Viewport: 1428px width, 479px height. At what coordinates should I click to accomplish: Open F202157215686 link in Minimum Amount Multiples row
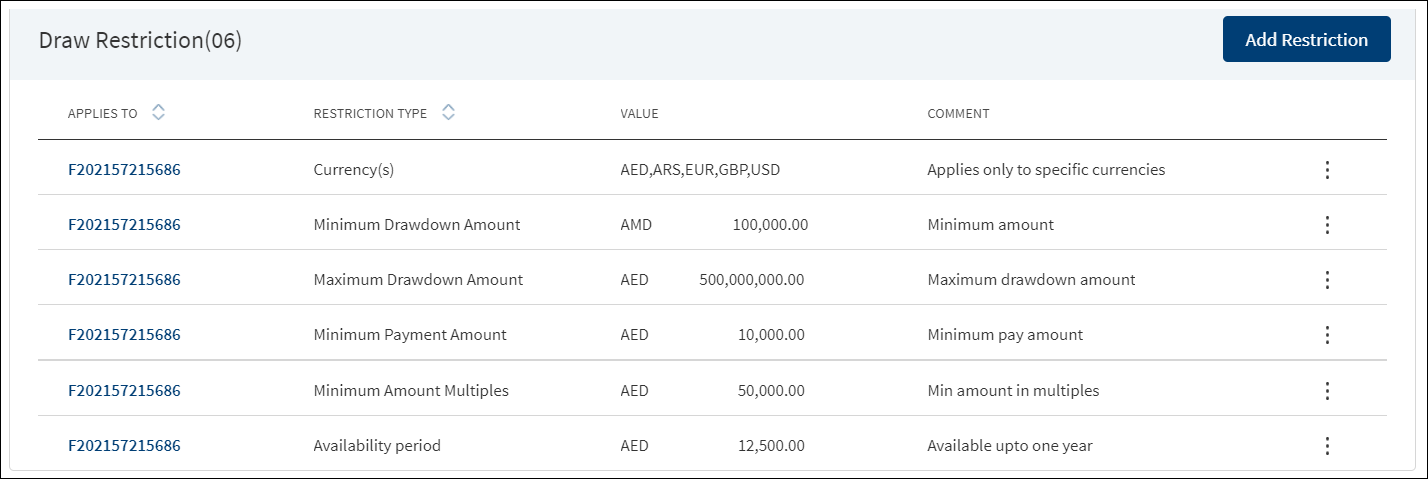(124, 391)
